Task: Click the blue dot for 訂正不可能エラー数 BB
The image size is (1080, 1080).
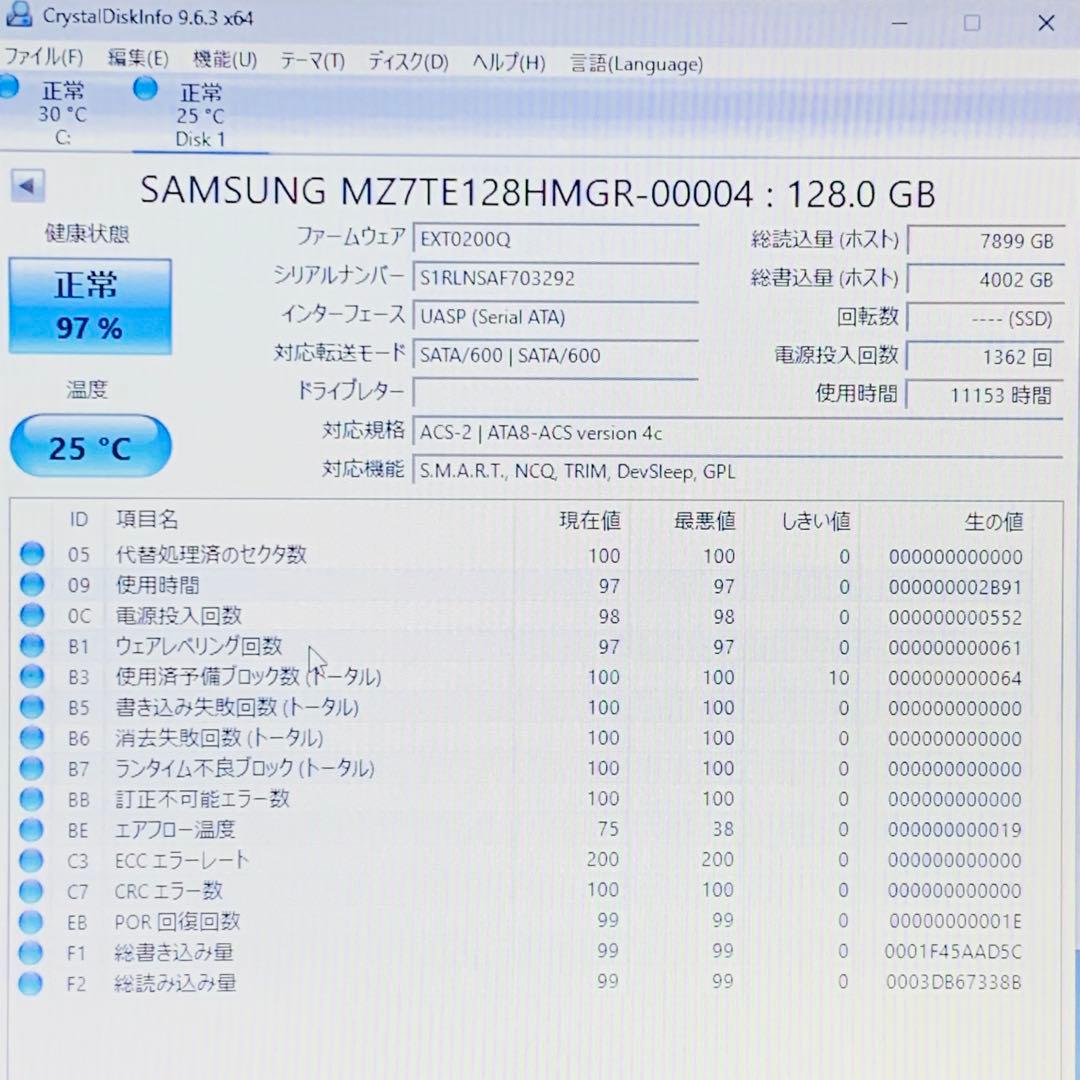Action: pyautogui.click(x=31, y=799)
